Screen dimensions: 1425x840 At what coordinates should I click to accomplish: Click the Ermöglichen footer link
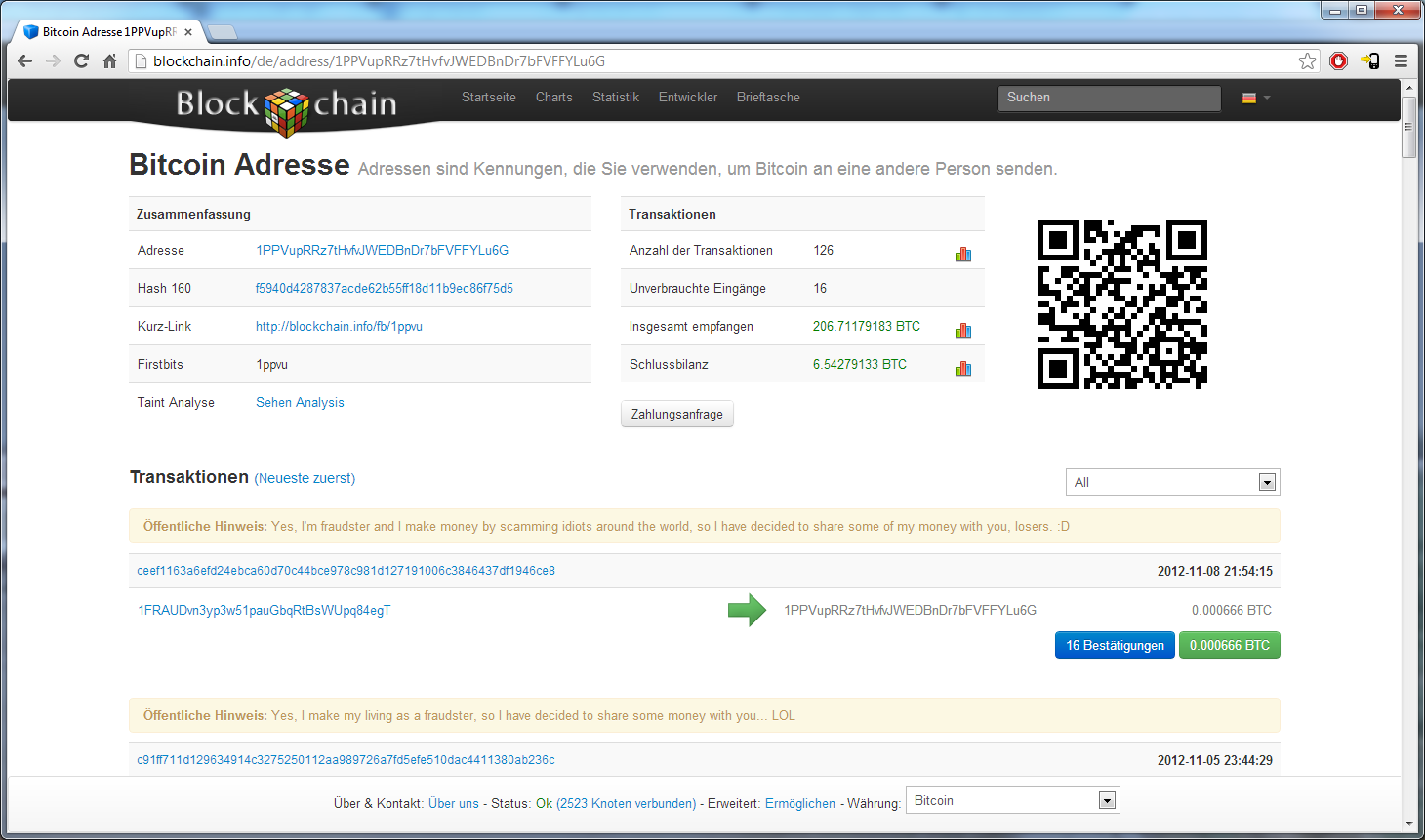pyautogui.click(x=800, y=804)
